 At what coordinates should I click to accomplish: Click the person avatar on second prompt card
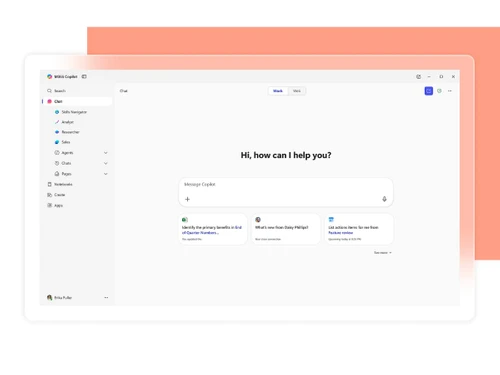click(x=258, y=219)
